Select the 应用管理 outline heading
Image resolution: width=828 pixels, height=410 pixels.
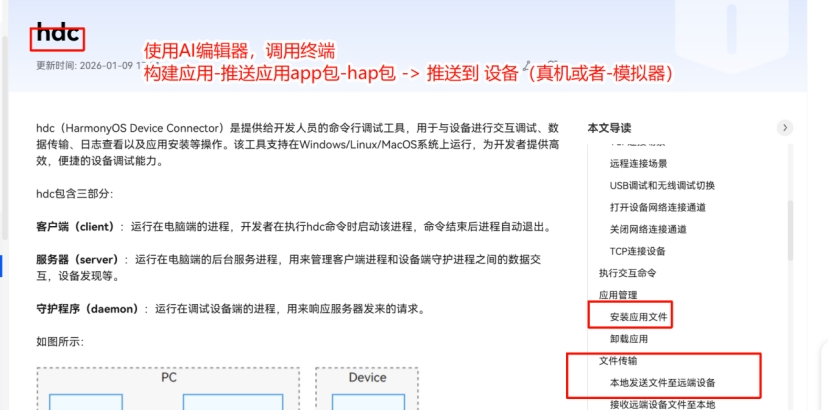(x=618, y=295)
